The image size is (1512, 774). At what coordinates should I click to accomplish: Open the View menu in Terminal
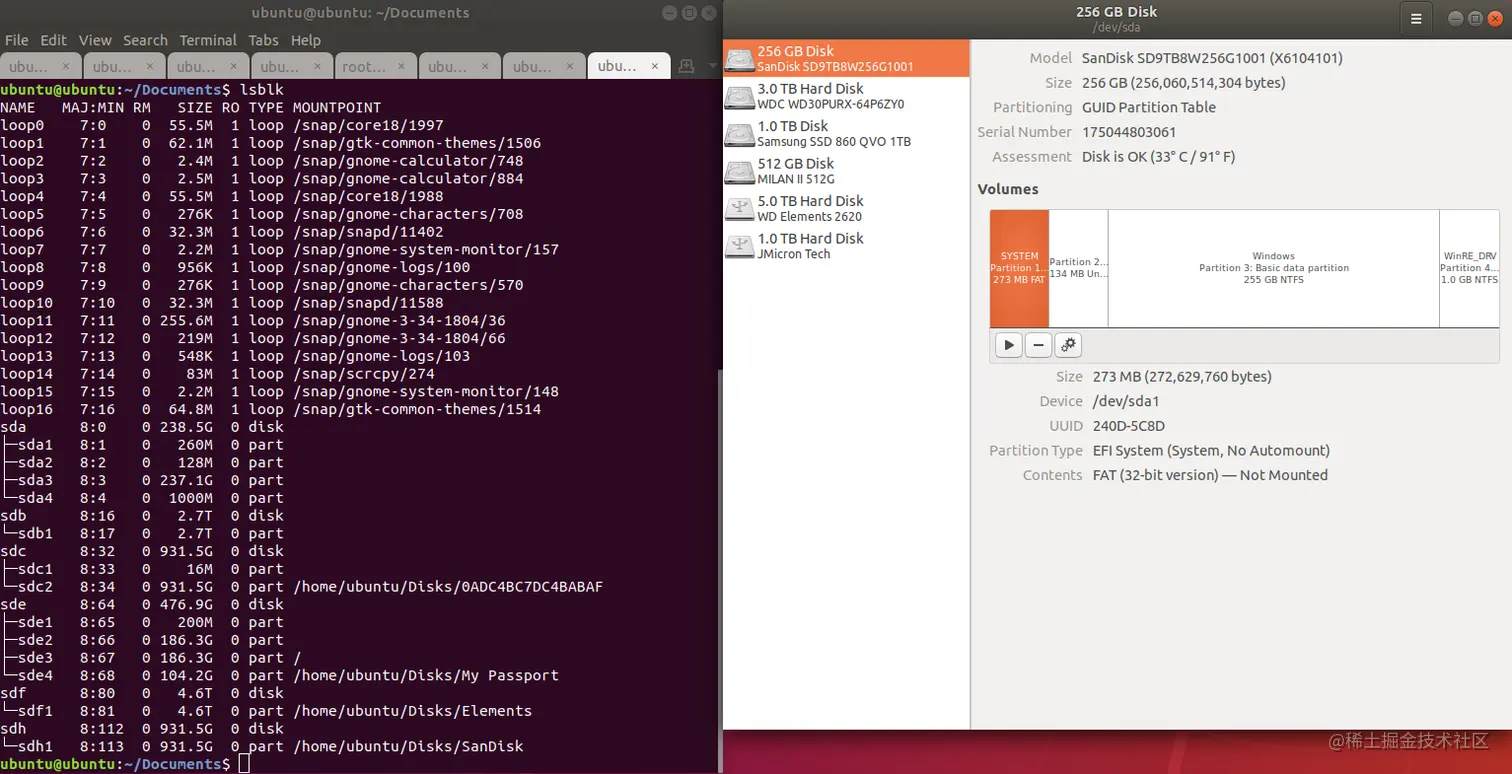pyautogui.click(x=95, y=40)
